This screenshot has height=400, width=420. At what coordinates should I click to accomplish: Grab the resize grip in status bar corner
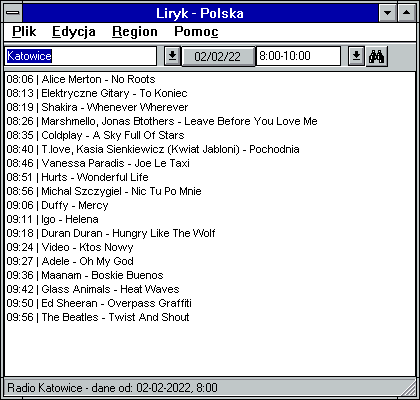[409, 389]
